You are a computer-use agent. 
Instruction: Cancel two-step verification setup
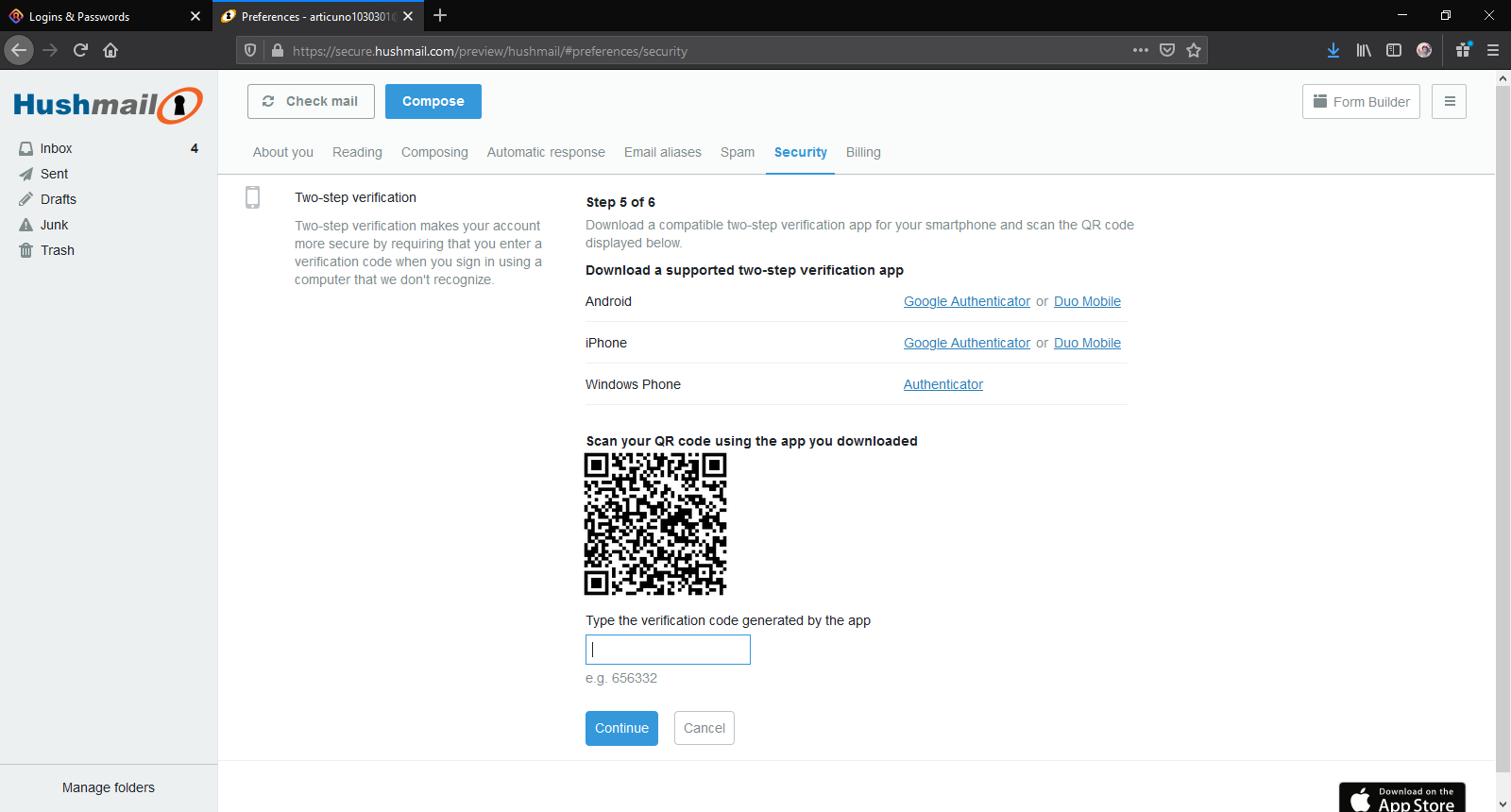[x=705, y=728]
